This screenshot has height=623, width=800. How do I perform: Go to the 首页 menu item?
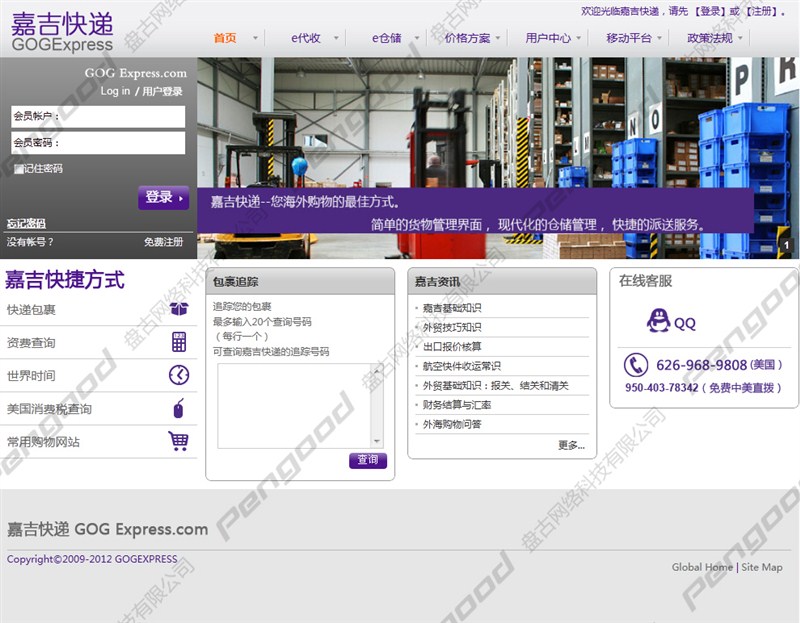tap(225, 38)
